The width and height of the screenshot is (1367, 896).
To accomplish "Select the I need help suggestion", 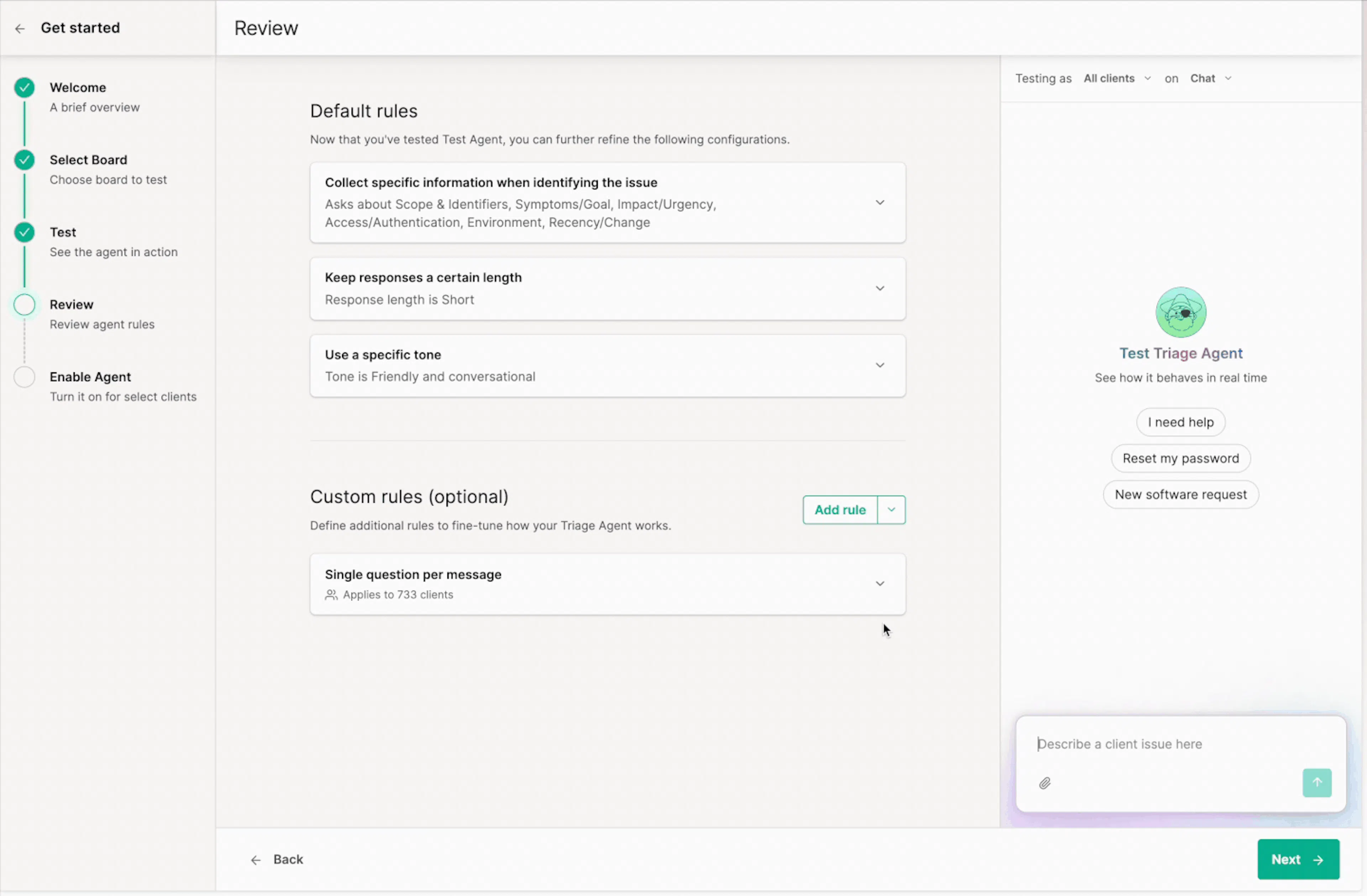I will [x=1180, y=422].
